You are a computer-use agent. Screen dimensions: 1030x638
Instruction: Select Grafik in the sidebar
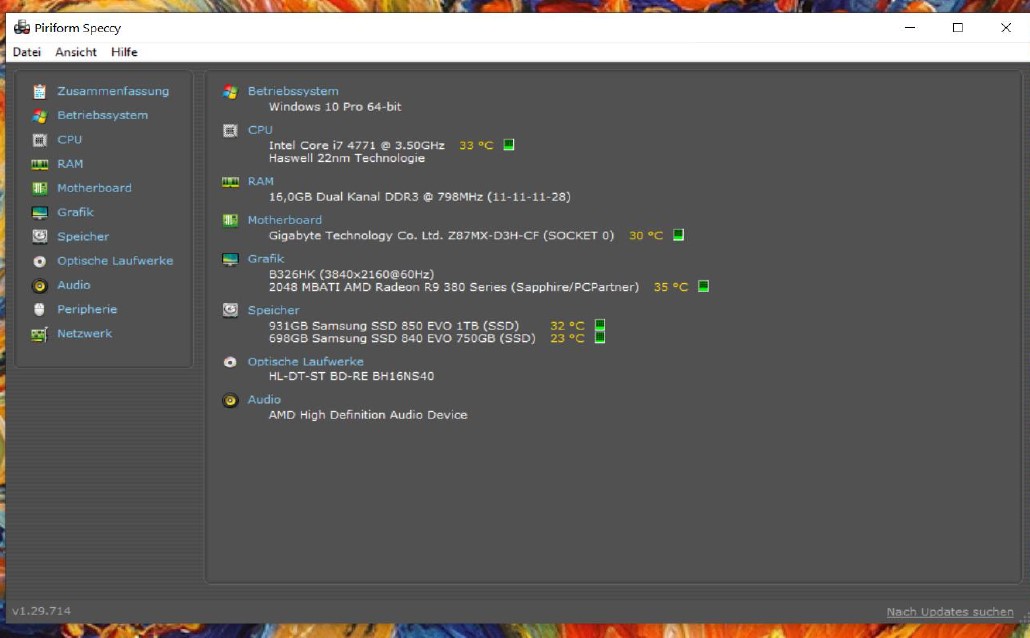pyautogui.click(x=75, y=213)
